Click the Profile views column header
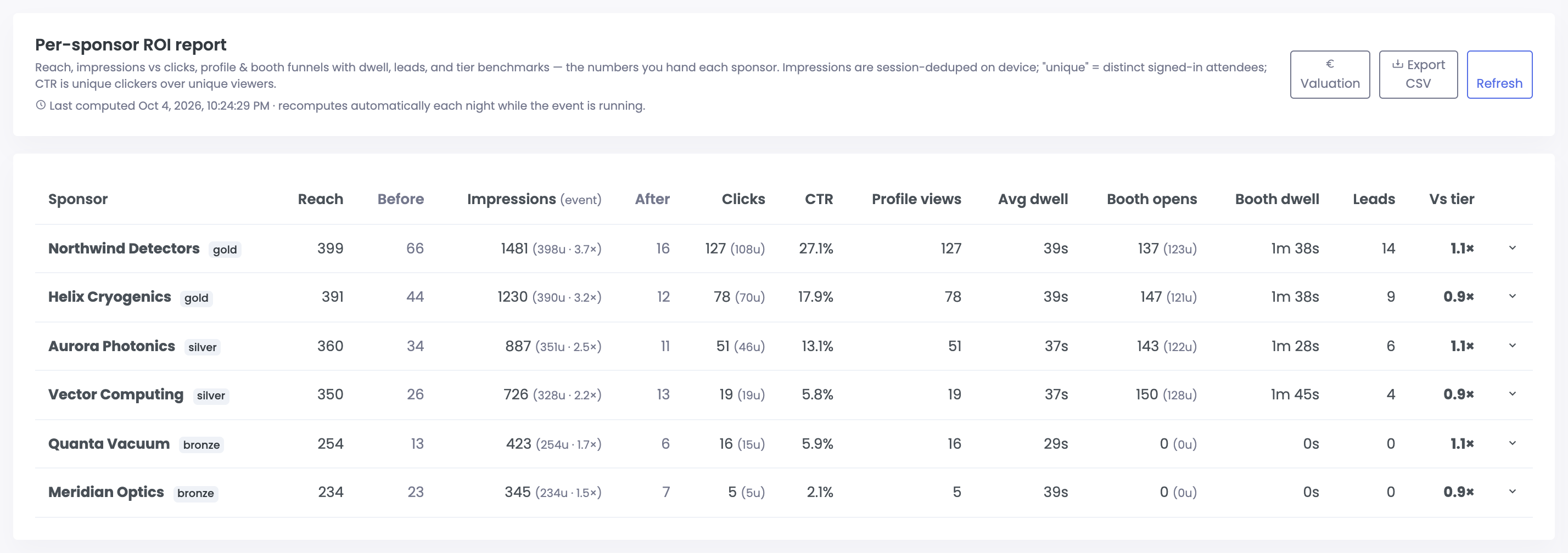Screen dimensions: 1568x553 [x=916, y=199]
